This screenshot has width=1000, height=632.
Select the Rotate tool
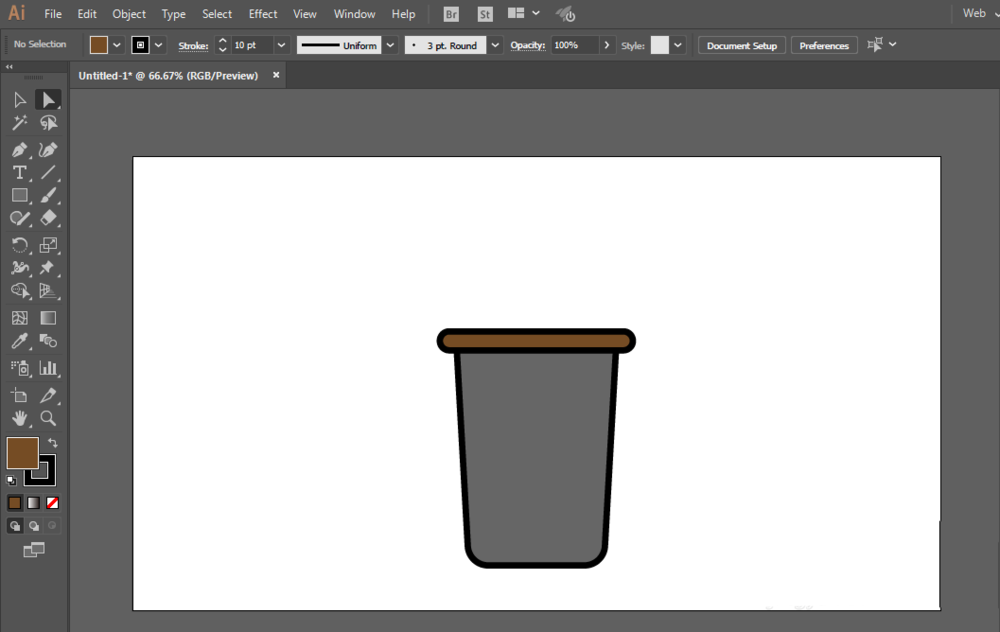19,245
